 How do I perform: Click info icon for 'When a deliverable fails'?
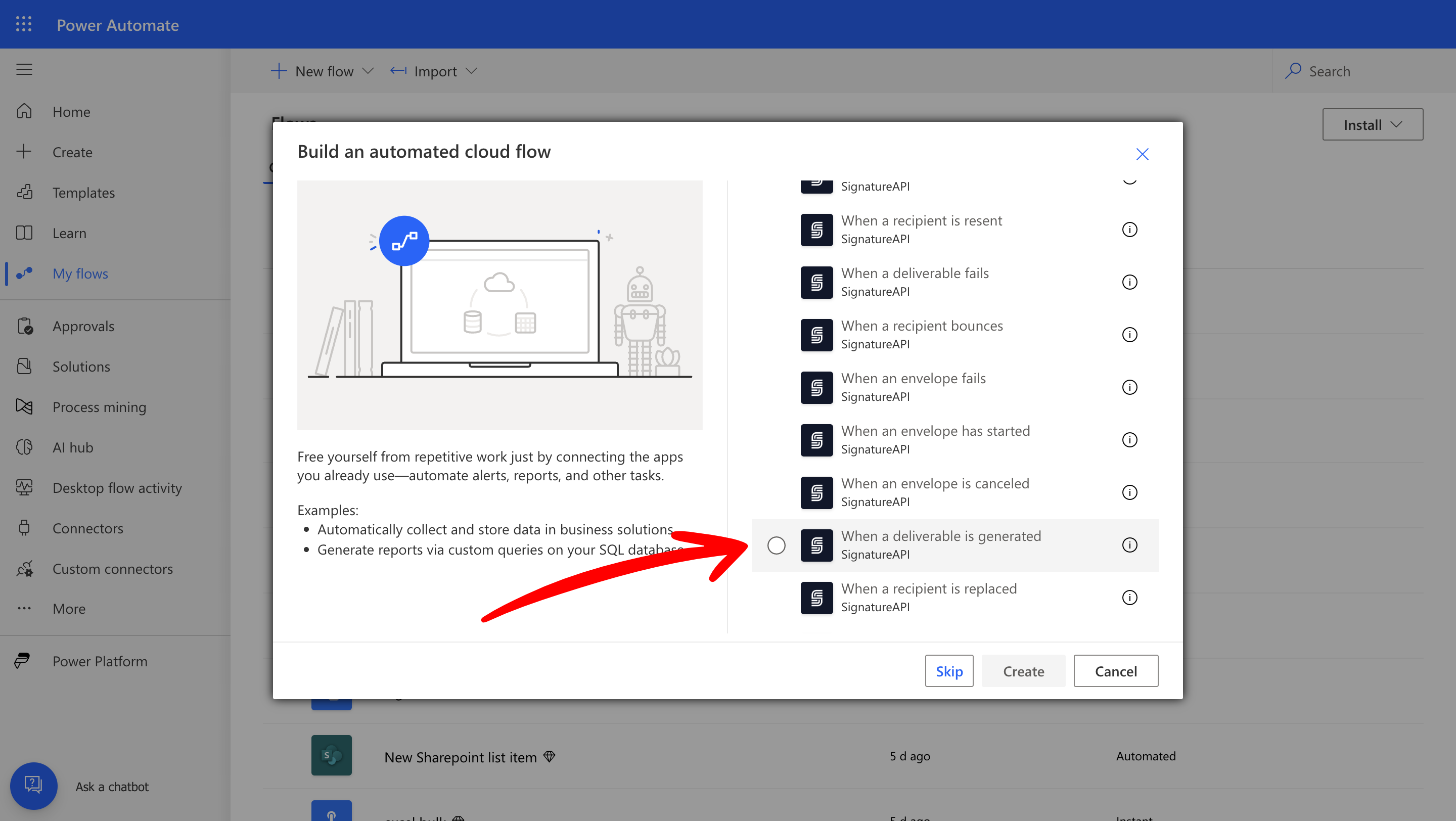tap(1129, 282)
